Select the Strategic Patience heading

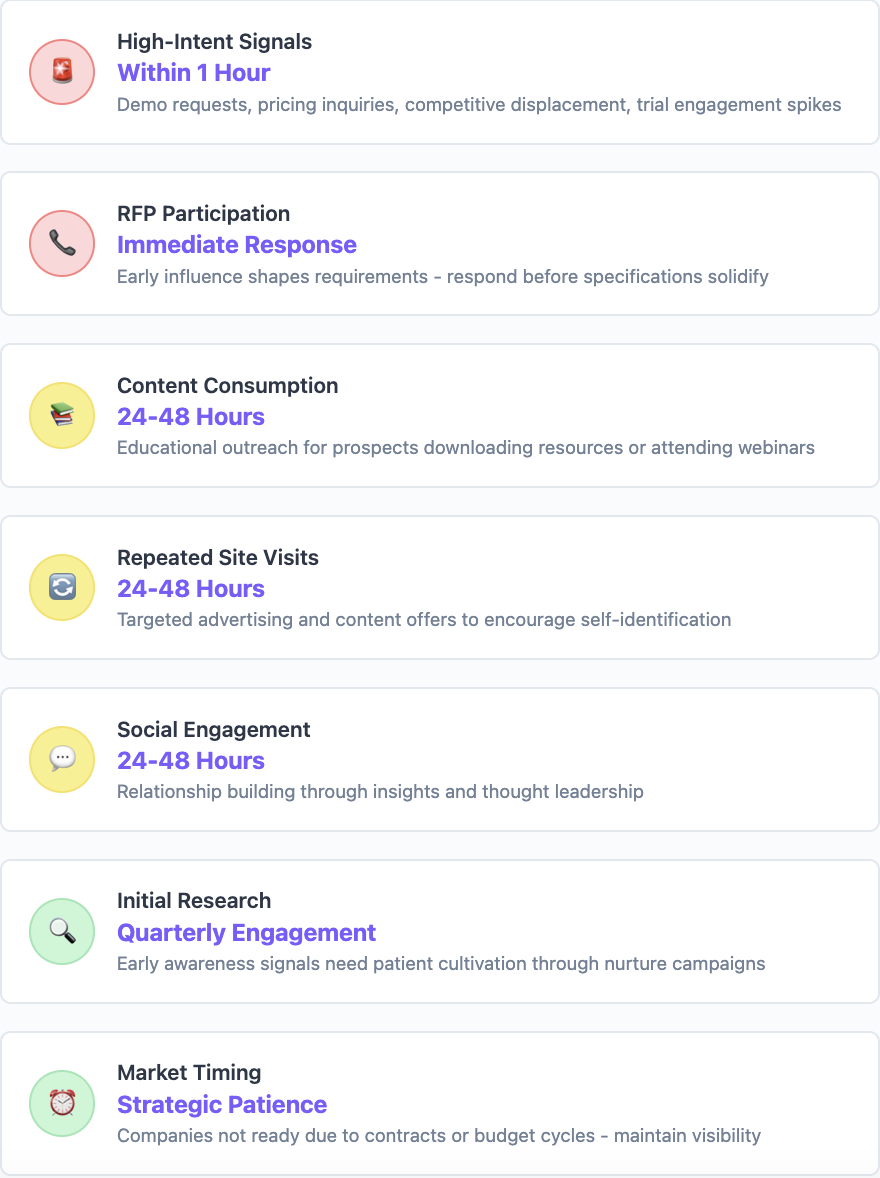222,1105
